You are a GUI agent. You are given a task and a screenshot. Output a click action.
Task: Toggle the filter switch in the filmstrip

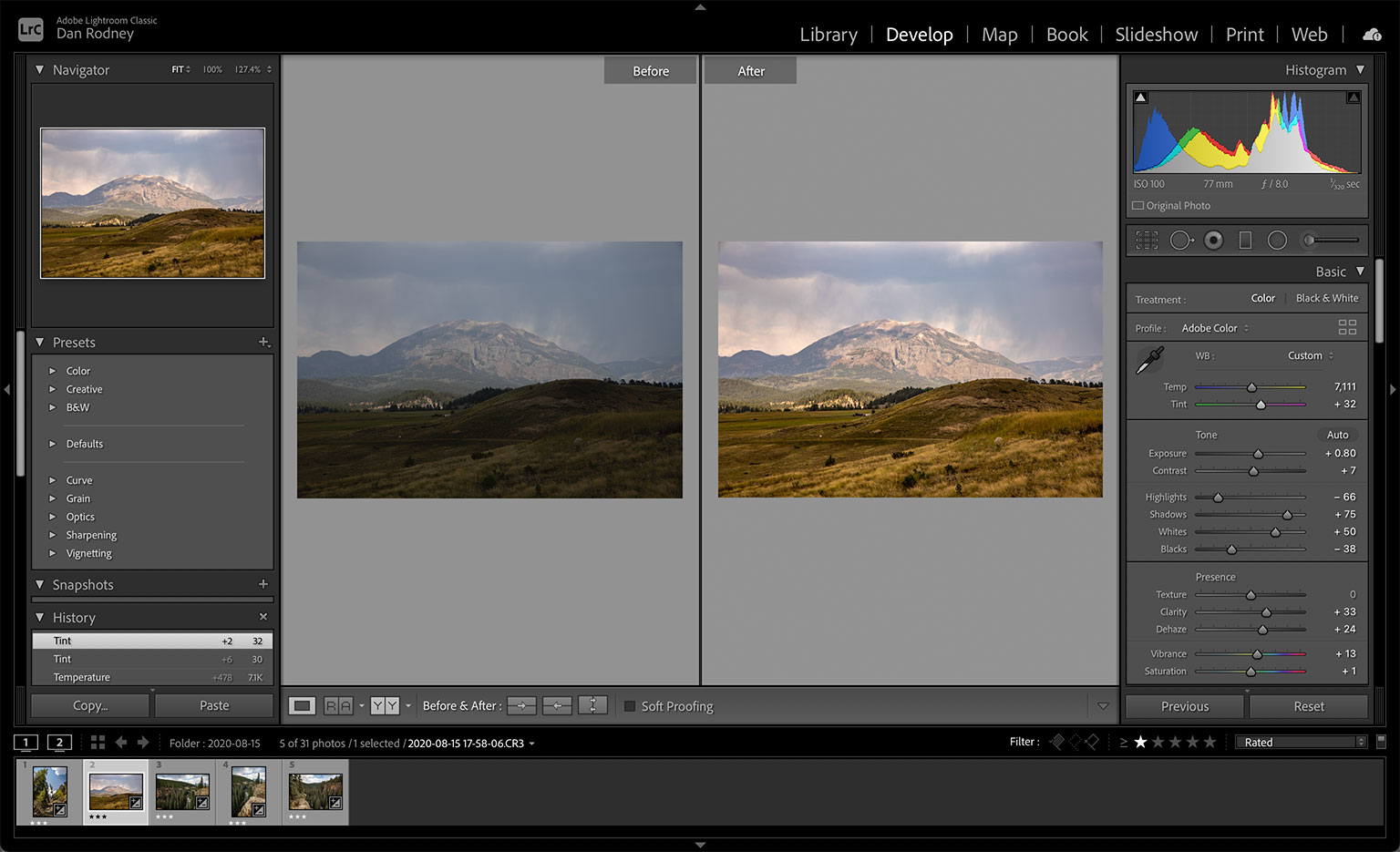[x=1381, y=741]
